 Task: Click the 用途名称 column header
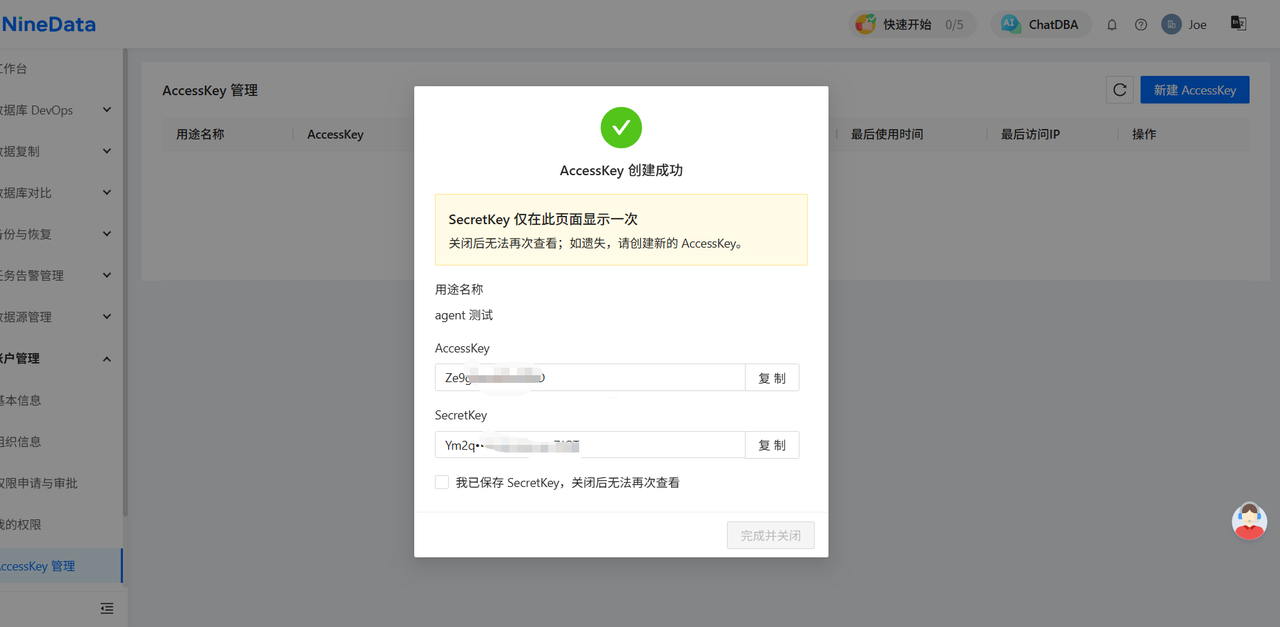tap(200, 134)
